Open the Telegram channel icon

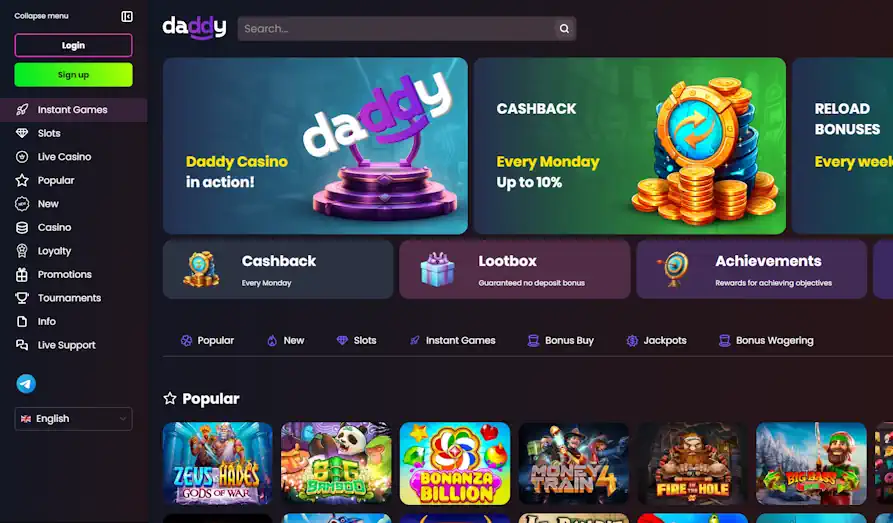click(x=26, y=384)
